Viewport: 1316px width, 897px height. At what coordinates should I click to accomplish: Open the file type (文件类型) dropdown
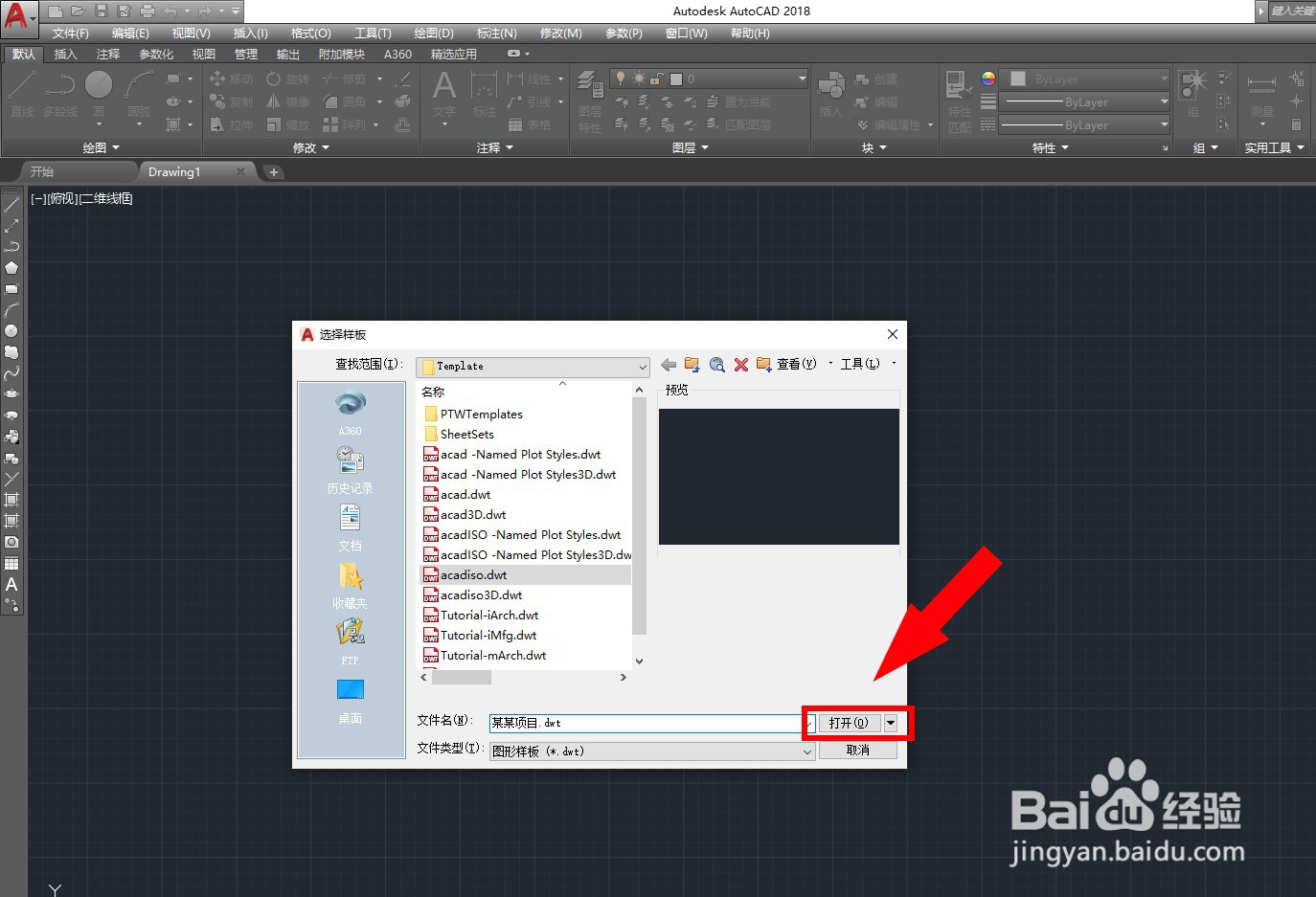coord(652,751)
